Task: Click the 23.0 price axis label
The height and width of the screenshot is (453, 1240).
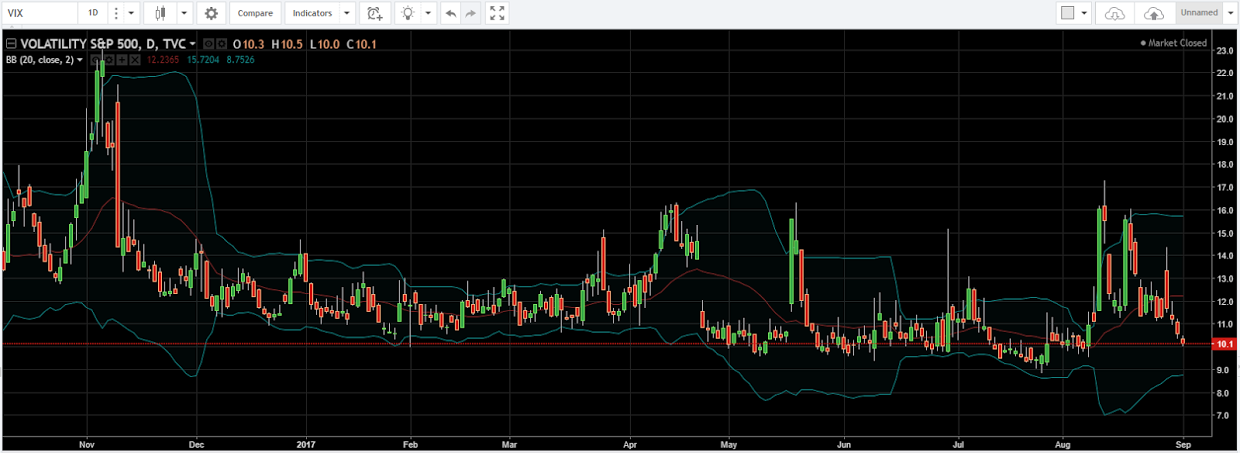Action: tap(1223, 50)
